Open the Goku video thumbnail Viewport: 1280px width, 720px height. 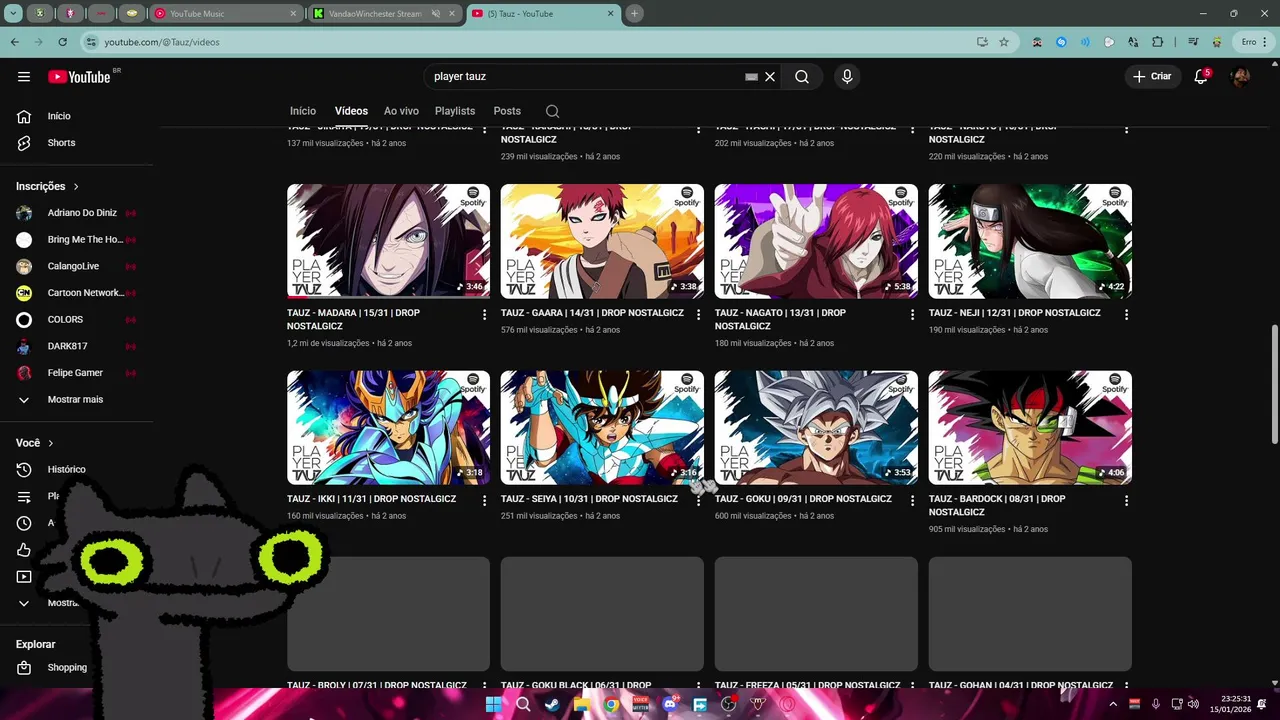(816, 428)
